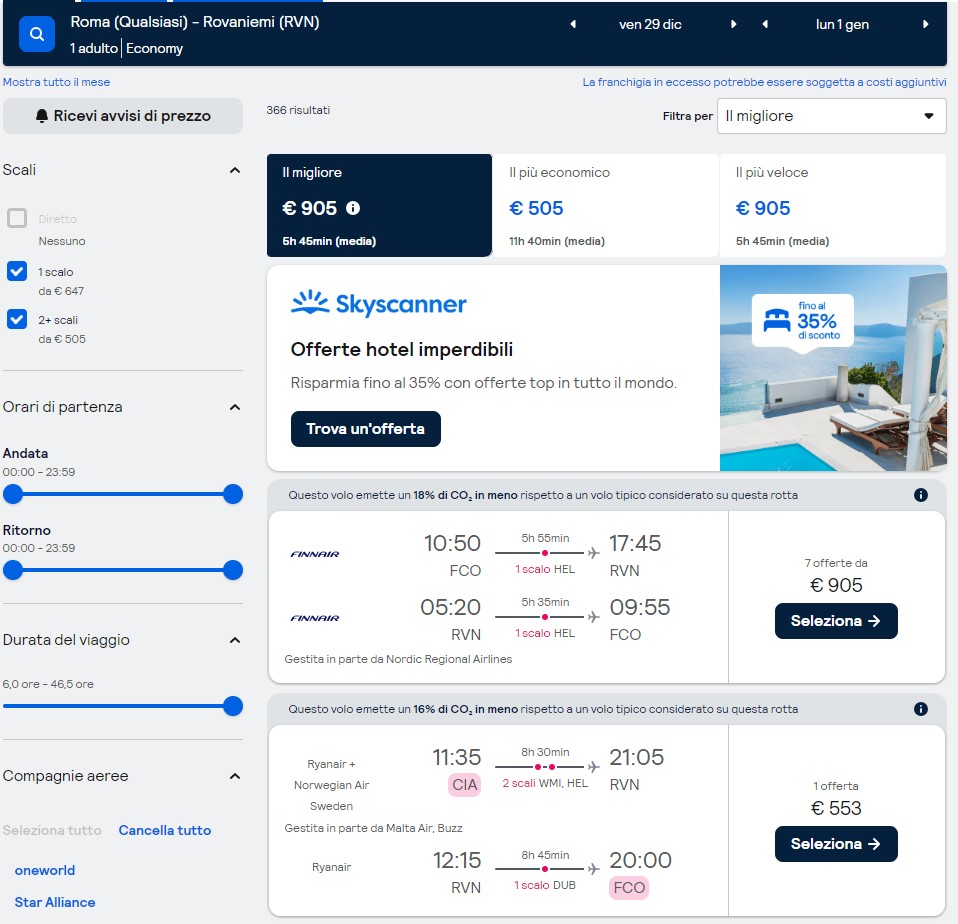Go to next departure date after ven 29 dic
This screenshot has height=924, width=958.
click(x=733, y=24)
